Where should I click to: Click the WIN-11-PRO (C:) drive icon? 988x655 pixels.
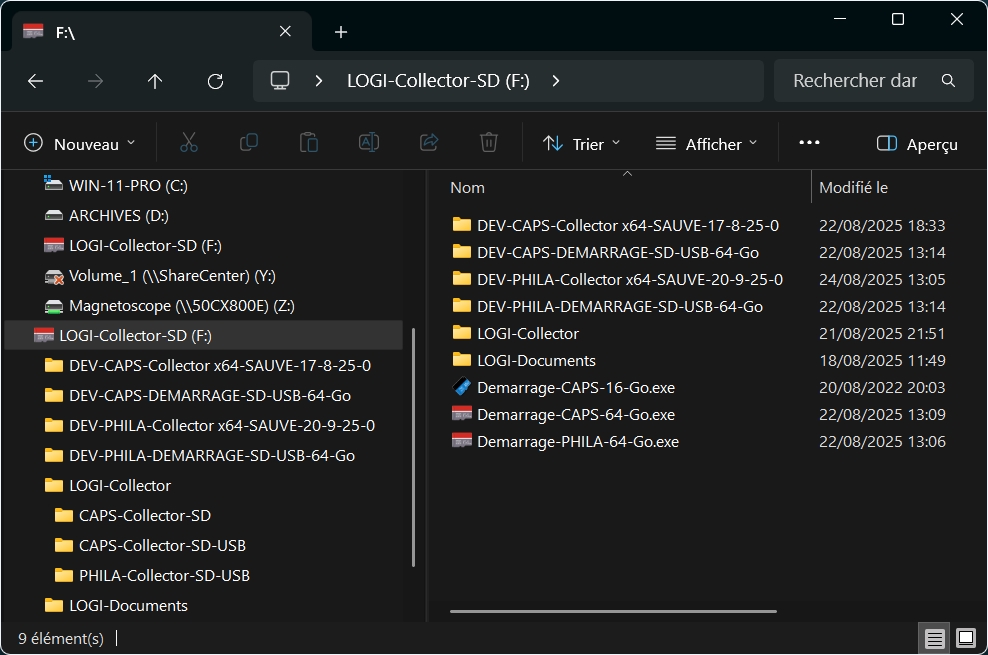tap(54, 185)
